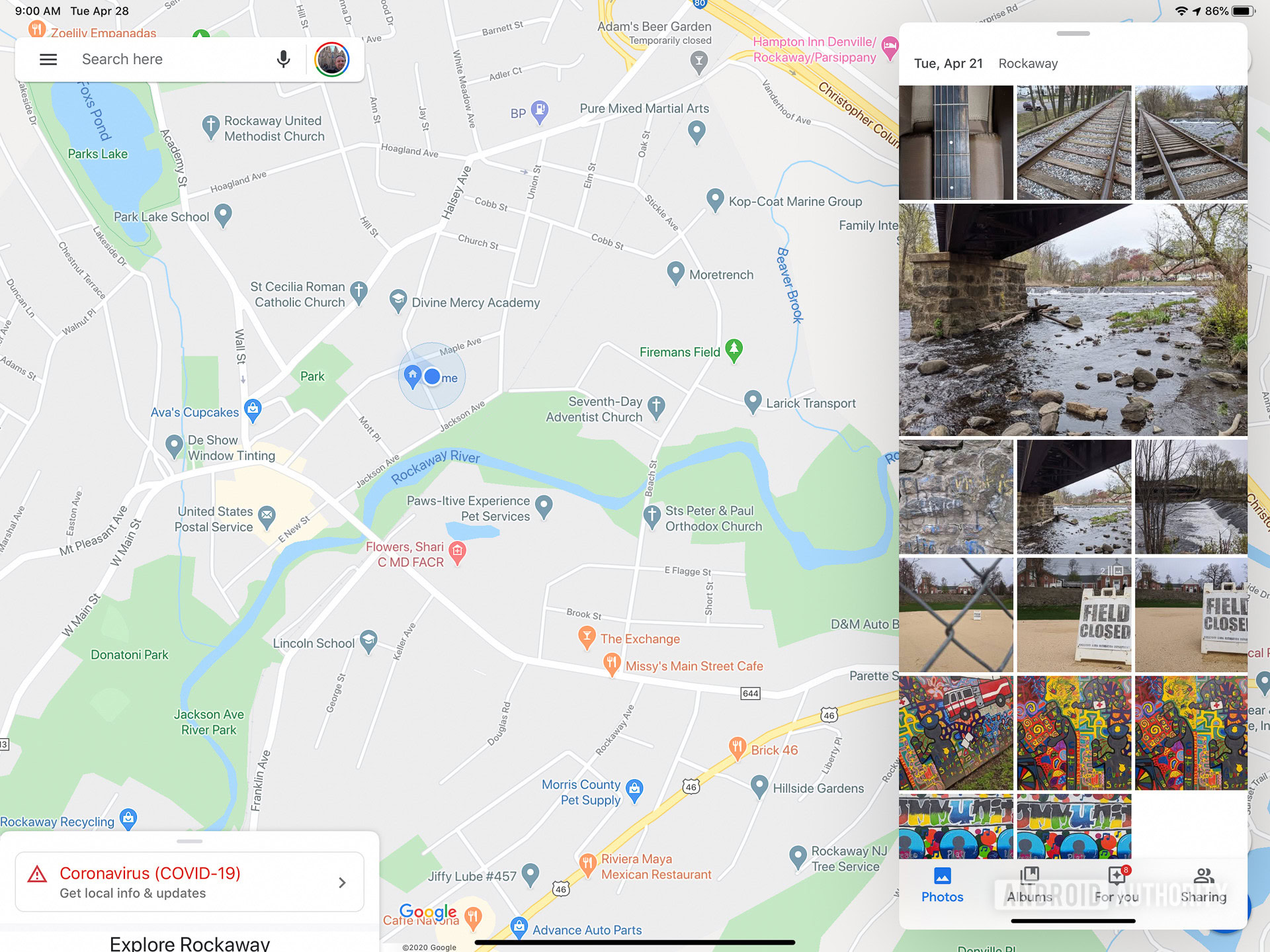Tap the home pin next to current location
Viewport: 1270px width, 952px height.
point(413,376)
